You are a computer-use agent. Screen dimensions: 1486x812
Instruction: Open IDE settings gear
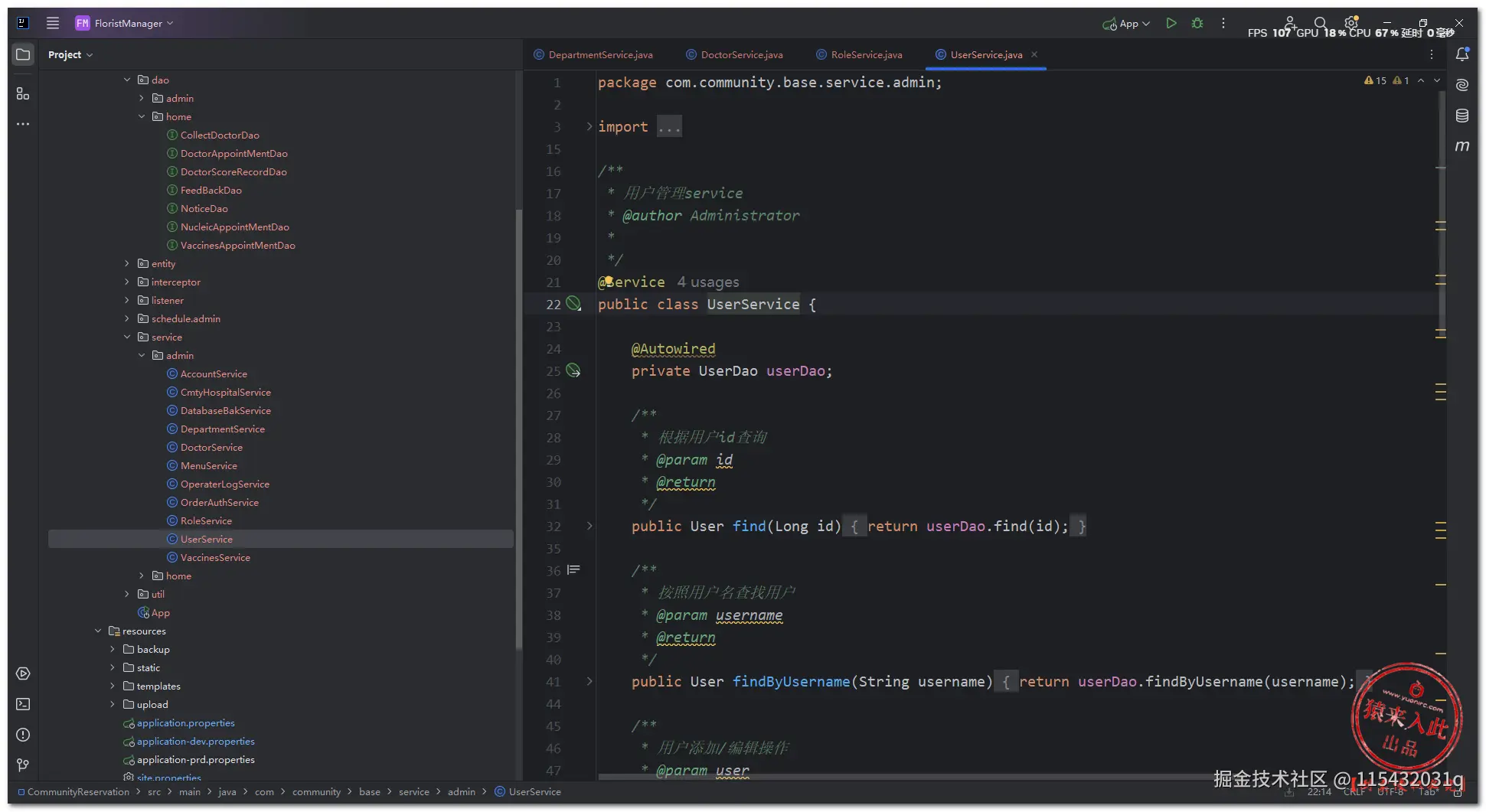pos(1351,23)
